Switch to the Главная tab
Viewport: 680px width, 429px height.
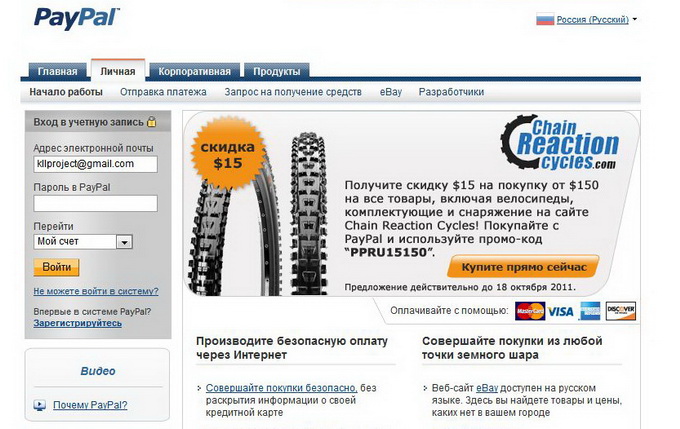tap(57, 72)
